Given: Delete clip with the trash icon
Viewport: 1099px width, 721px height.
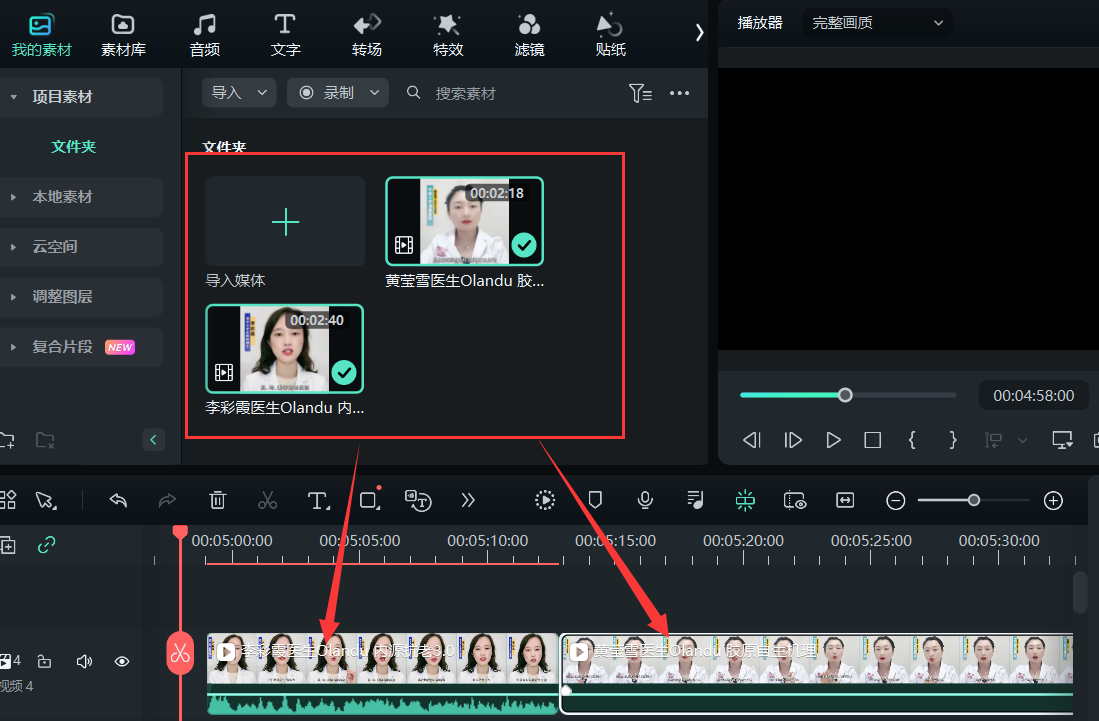Looking at the screenshot, I should coord(218,500).
